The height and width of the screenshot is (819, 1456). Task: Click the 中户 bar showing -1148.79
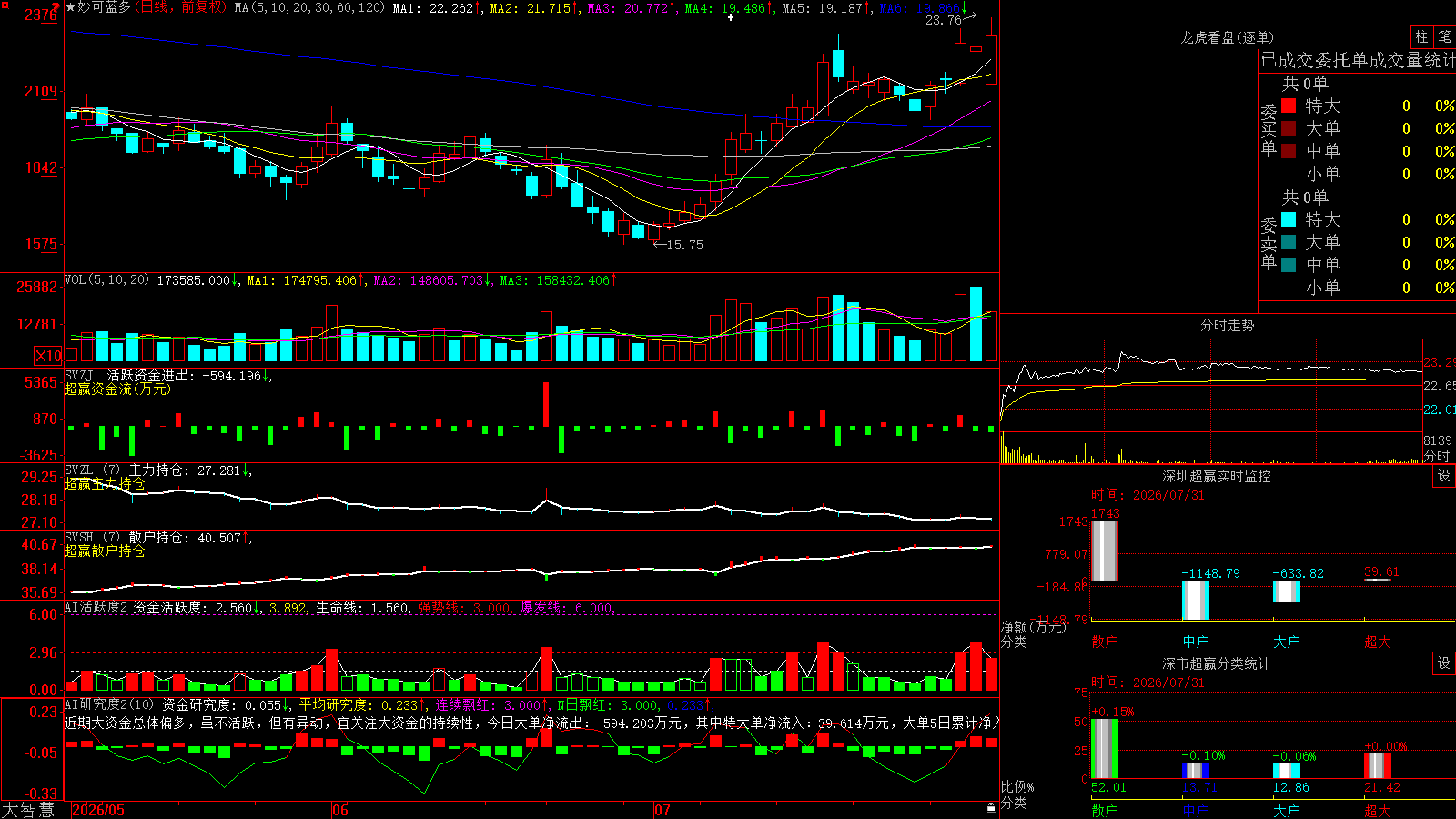(1196, 601)
